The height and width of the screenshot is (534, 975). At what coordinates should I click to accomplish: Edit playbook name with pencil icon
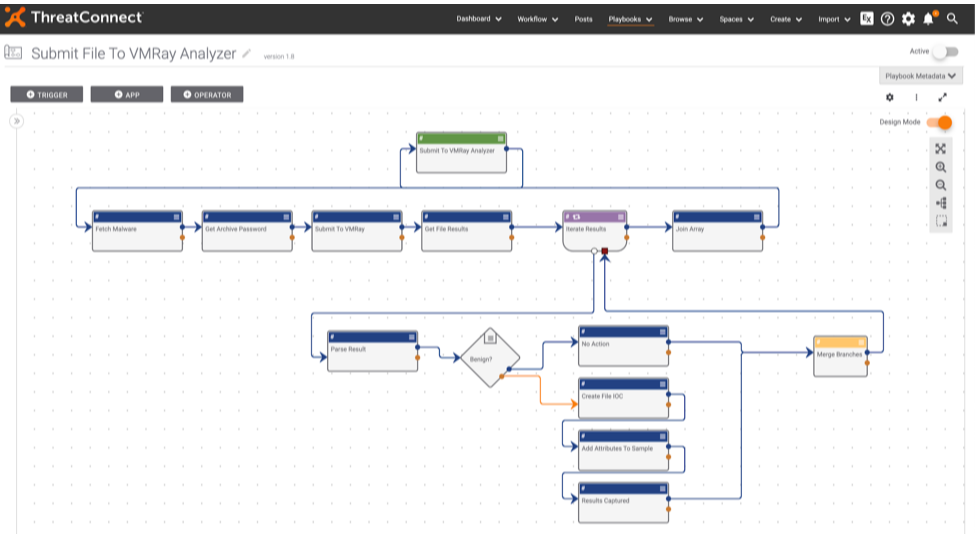[x=247, y=53]
